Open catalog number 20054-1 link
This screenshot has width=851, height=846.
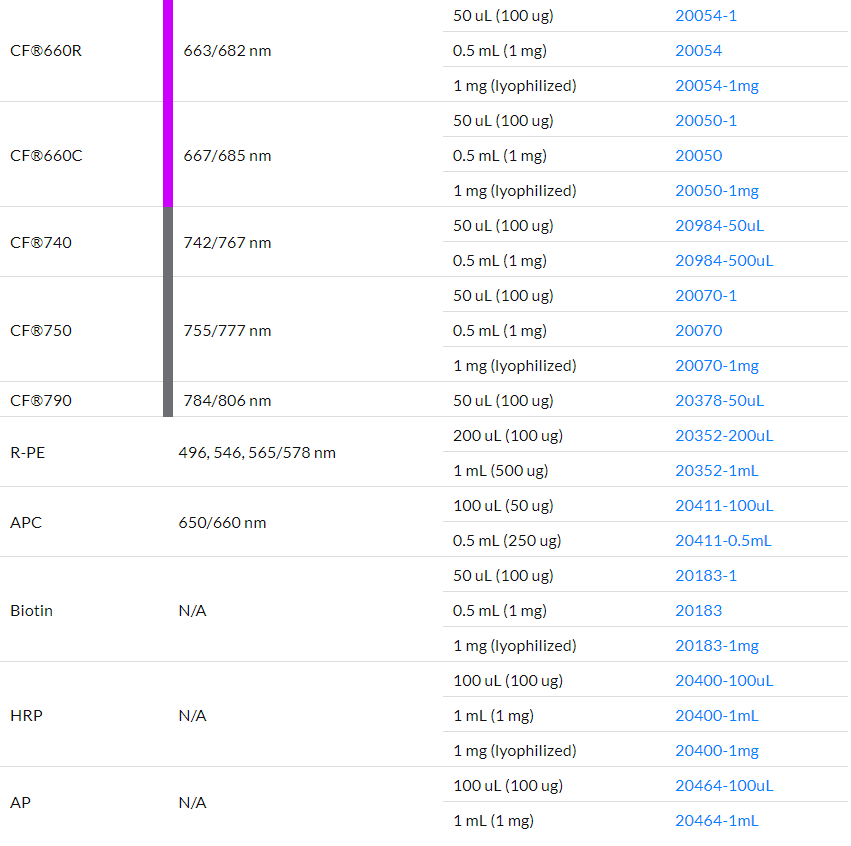pos(705,16)
